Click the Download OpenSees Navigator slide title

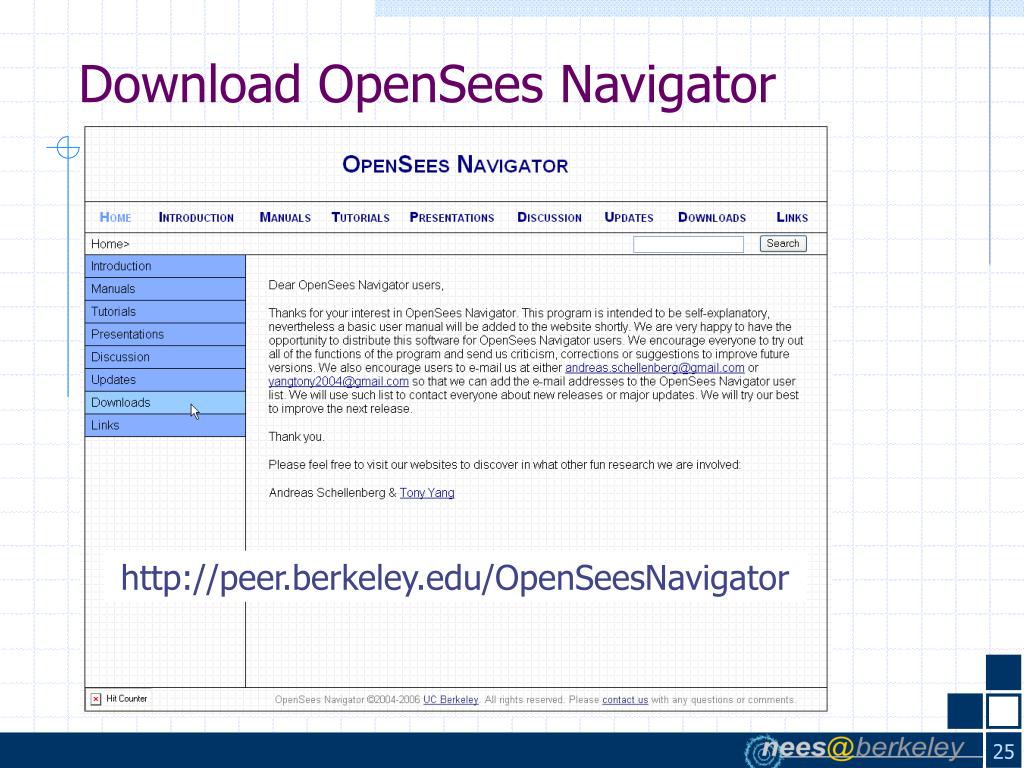[x=427, y=85]
